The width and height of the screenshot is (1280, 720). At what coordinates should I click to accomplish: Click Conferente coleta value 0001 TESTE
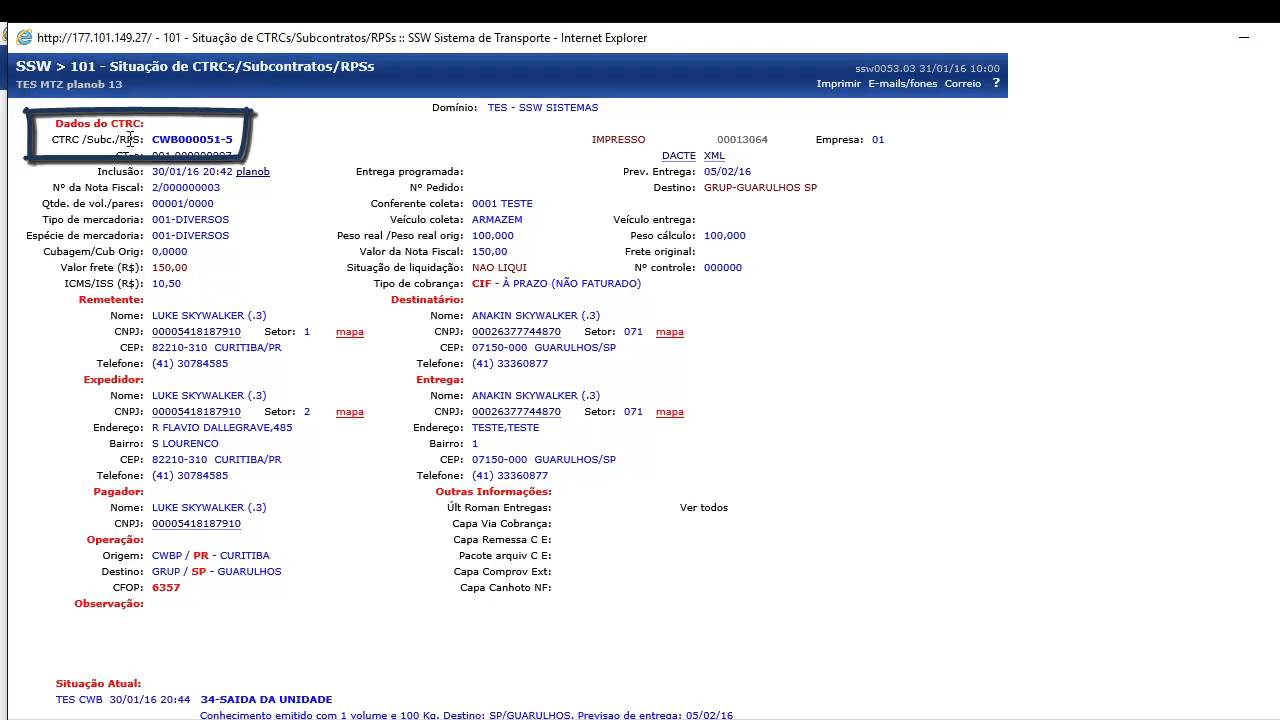[x=502, y=204]
